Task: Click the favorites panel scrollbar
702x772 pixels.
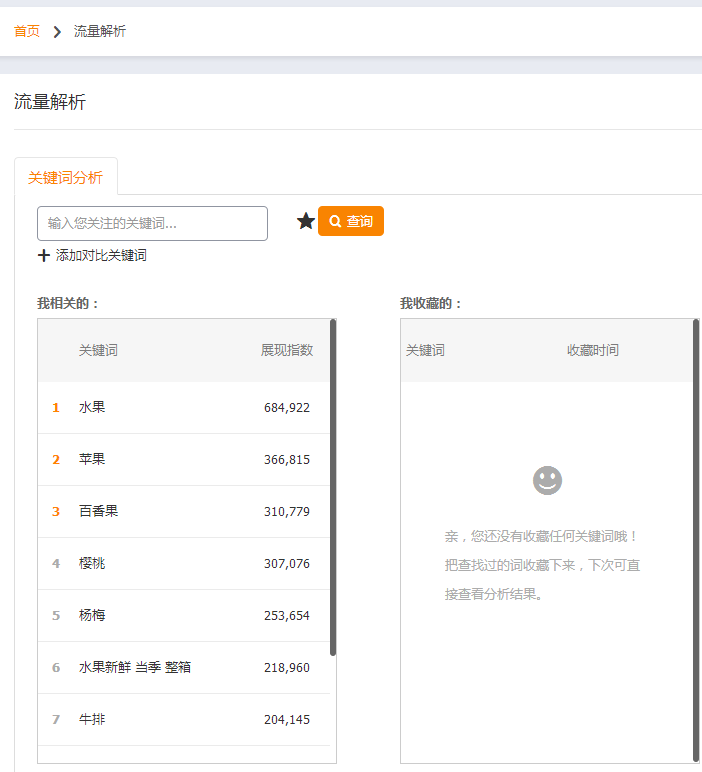Action: 696,540
